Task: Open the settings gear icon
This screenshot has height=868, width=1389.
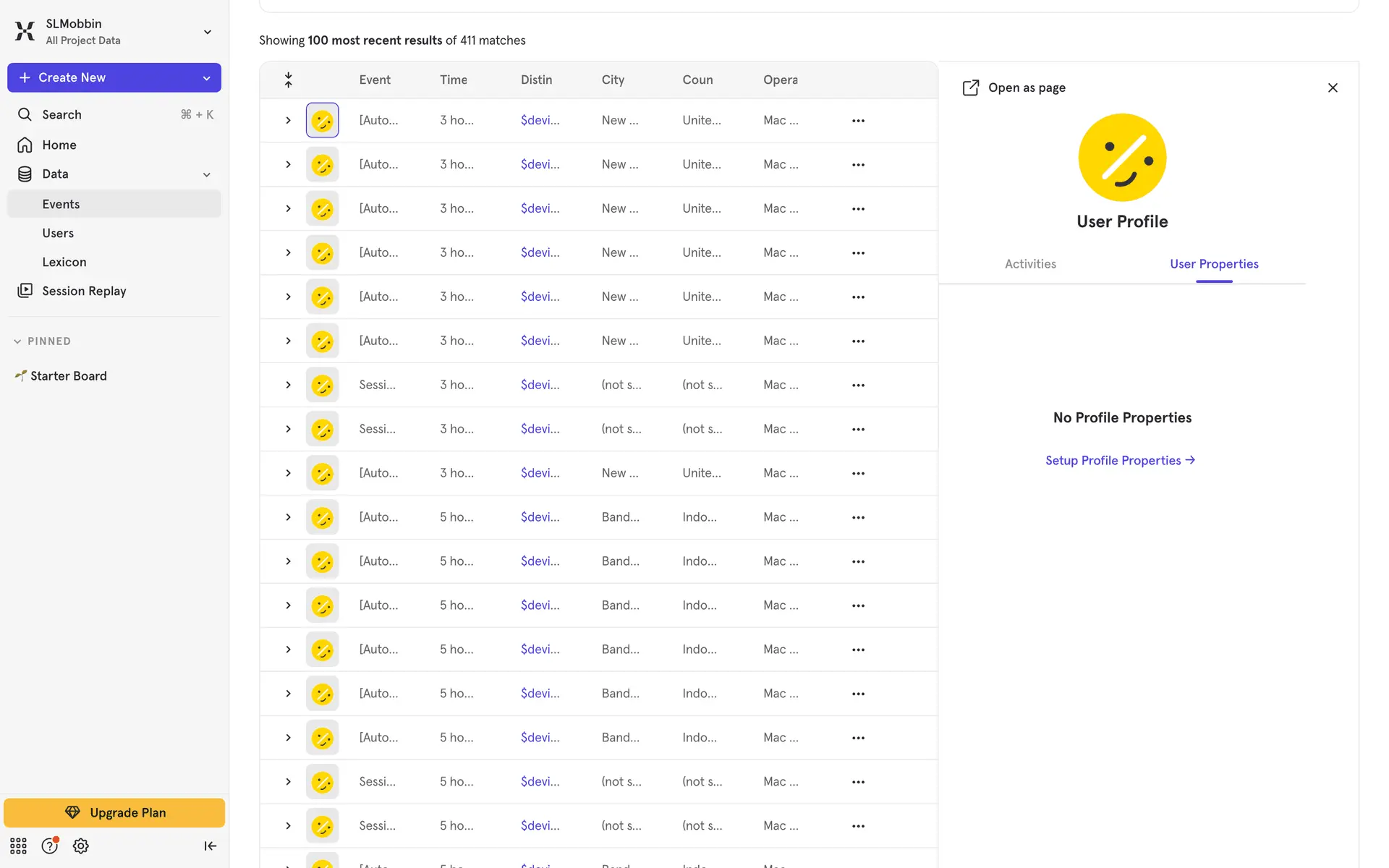Action: 81,846
